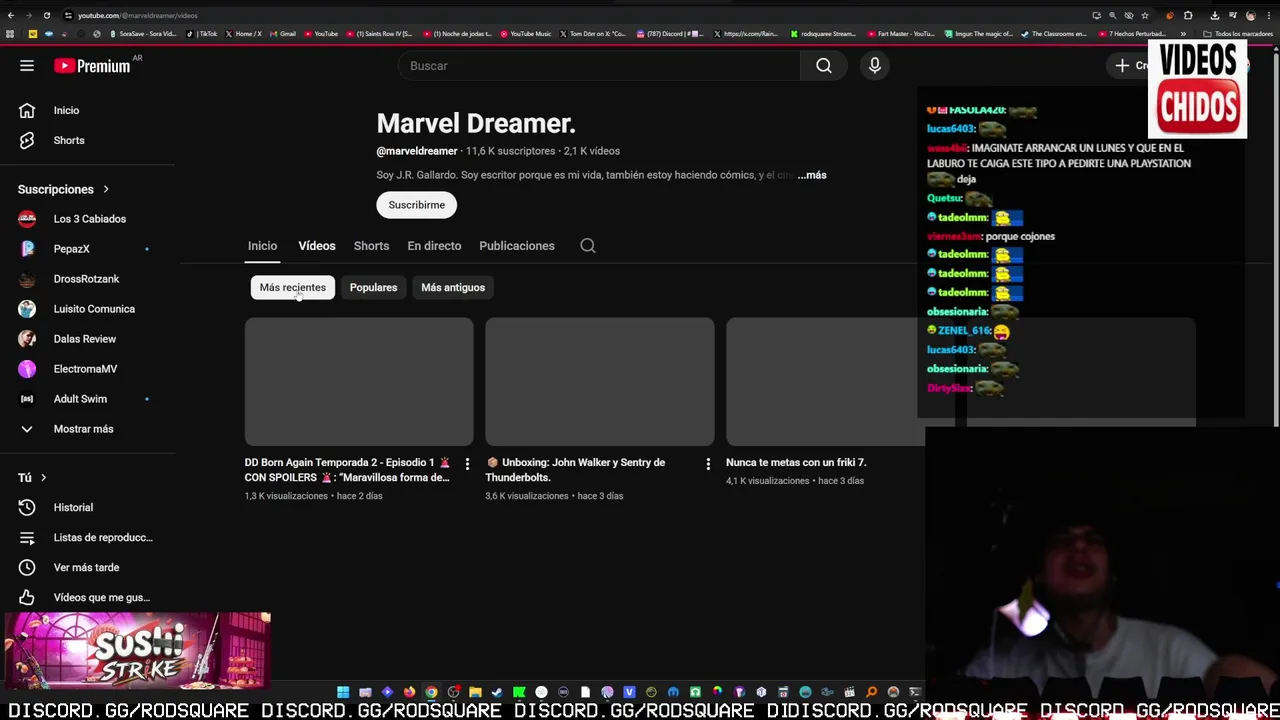Click the Sushi Strike banner
The height and width of the screenshot is (720, 1280).
point(137,651)
